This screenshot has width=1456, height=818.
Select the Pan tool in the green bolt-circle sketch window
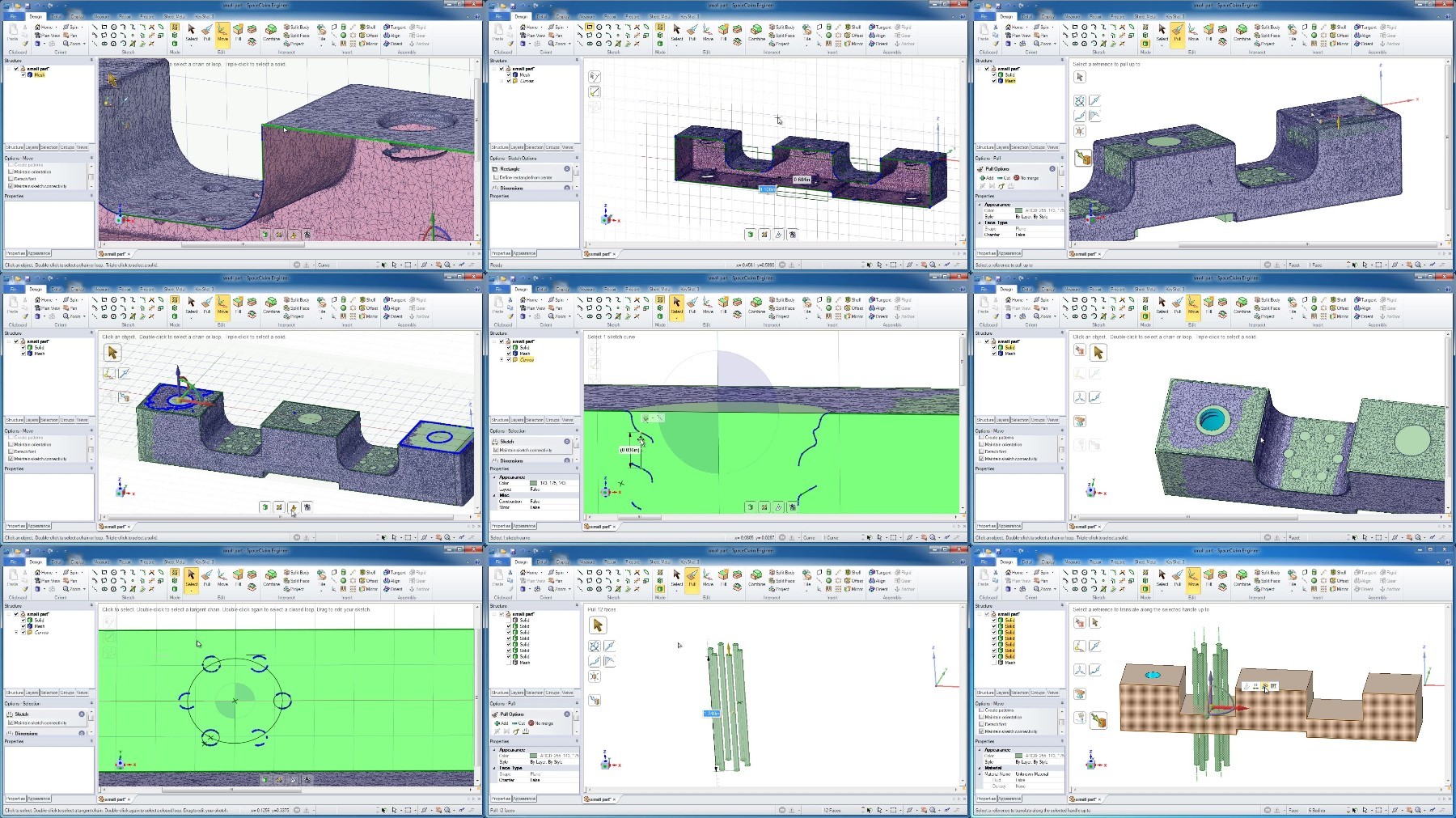(70, 581)
